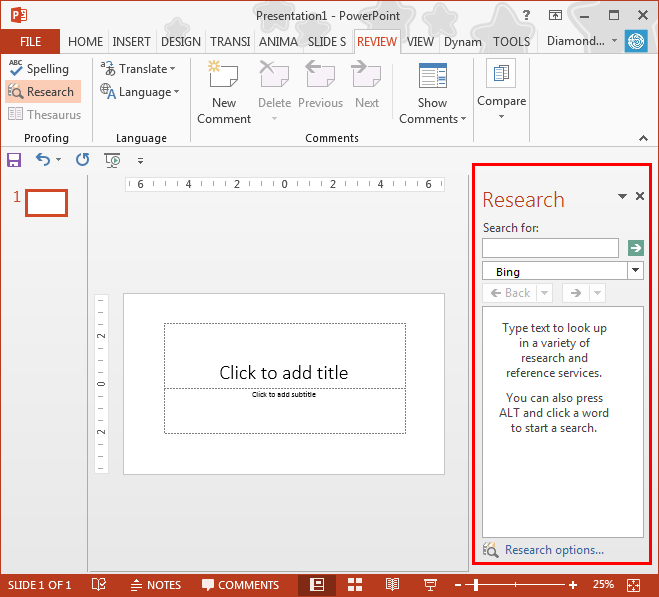Open Research options link
This screenshot has width=659, height=597.
click(x=554, y=550)
